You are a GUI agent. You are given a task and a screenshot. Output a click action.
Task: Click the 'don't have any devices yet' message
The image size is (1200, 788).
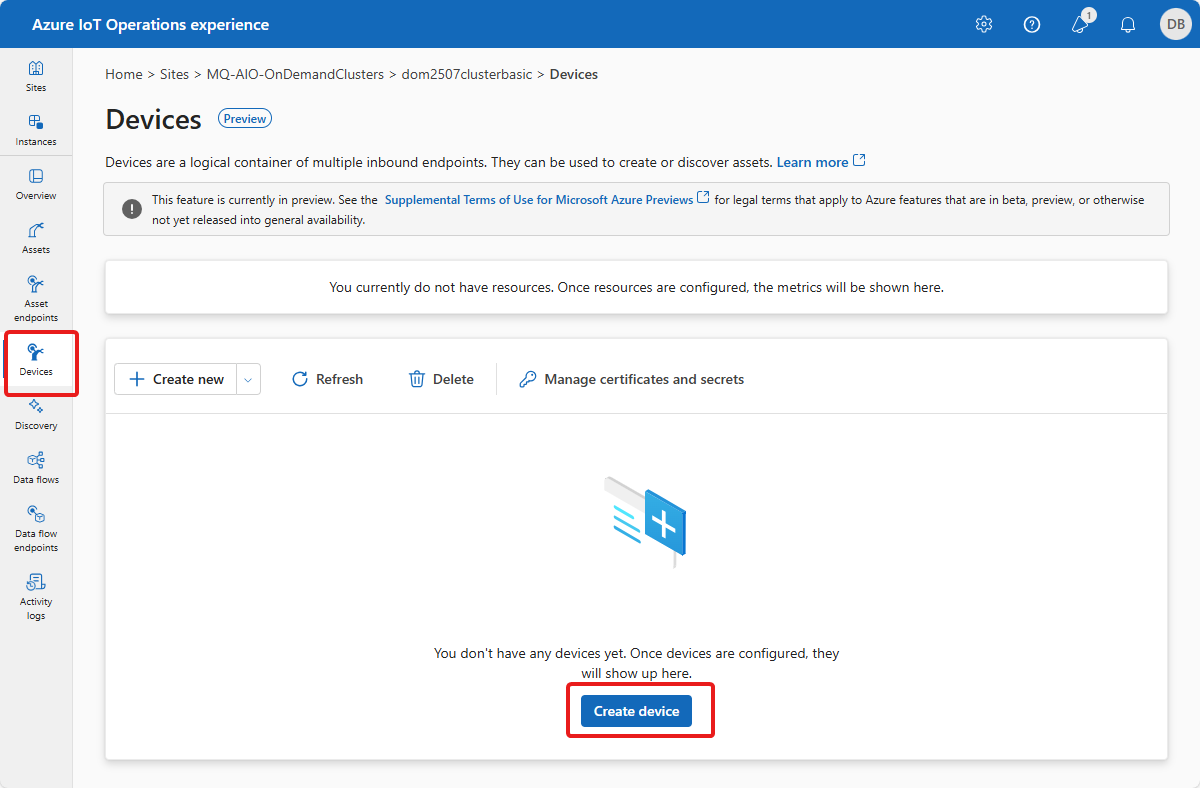point(636,663)
